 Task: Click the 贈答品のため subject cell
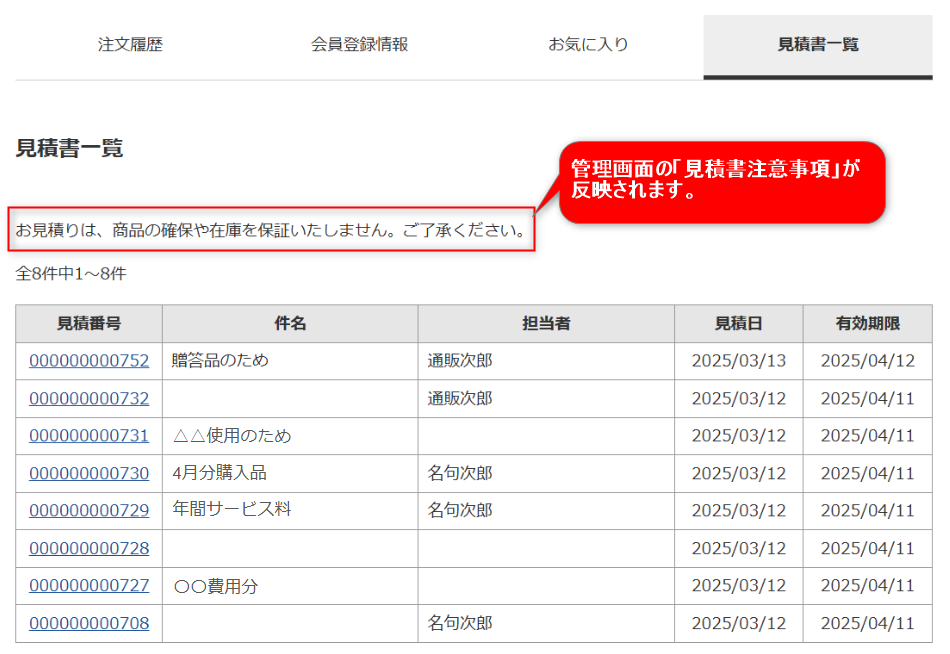[220, 361]
